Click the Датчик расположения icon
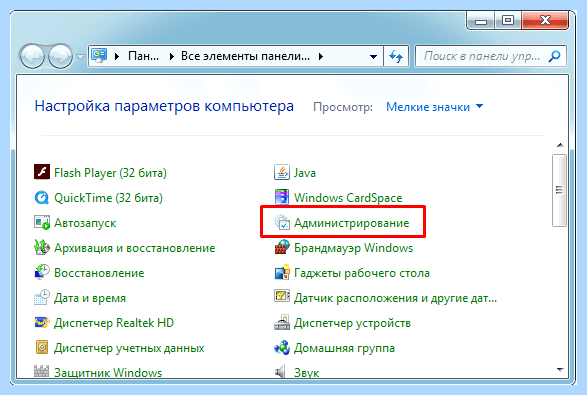Viewport: 587px width, 395px height. 282,297
